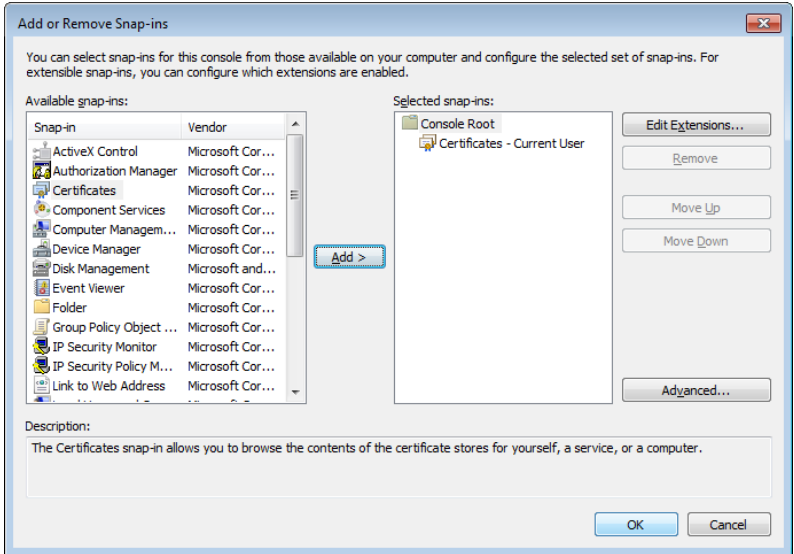Select Component Services snap-in
This screenshot has width=794, height=554.
coord(109,210)
